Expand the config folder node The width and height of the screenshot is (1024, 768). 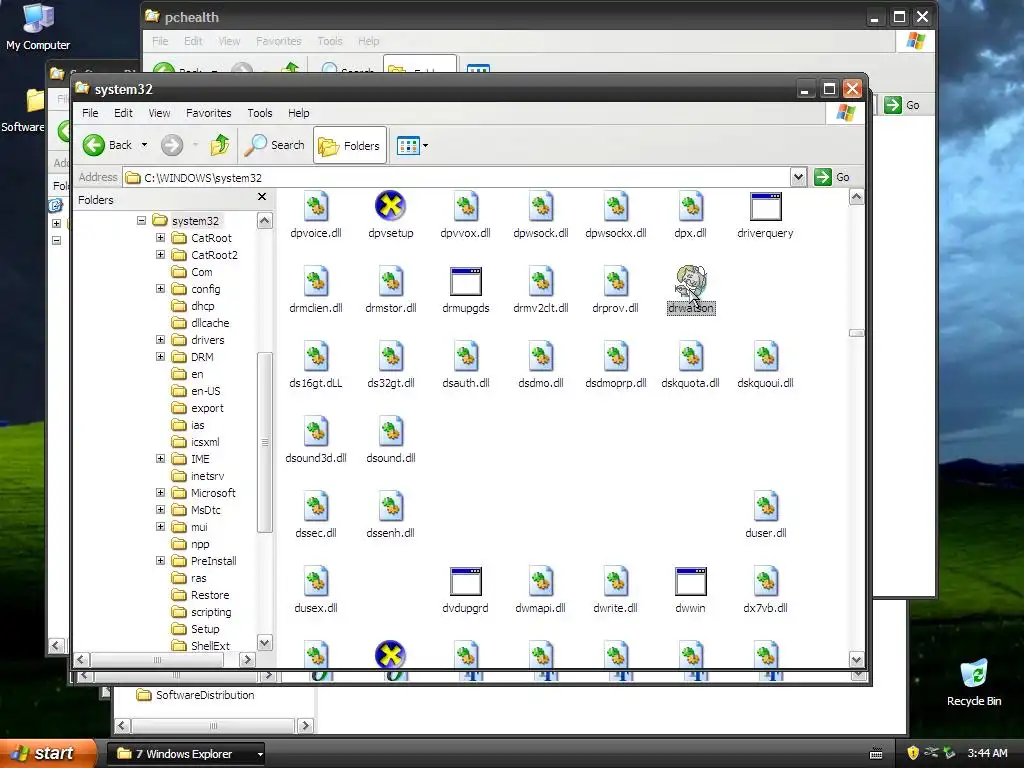pyautogui.click(x=160, y=288)
